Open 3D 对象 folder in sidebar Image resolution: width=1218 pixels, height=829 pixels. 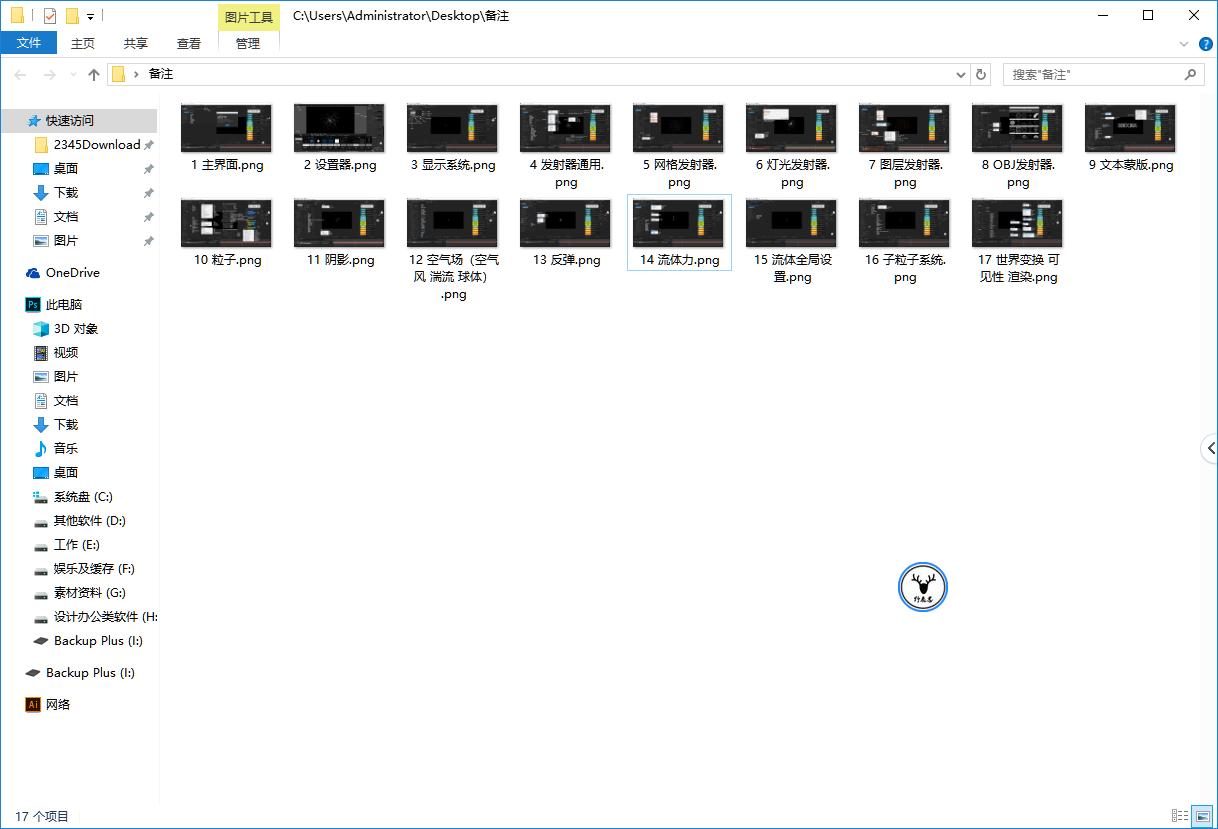pos(76,328)
